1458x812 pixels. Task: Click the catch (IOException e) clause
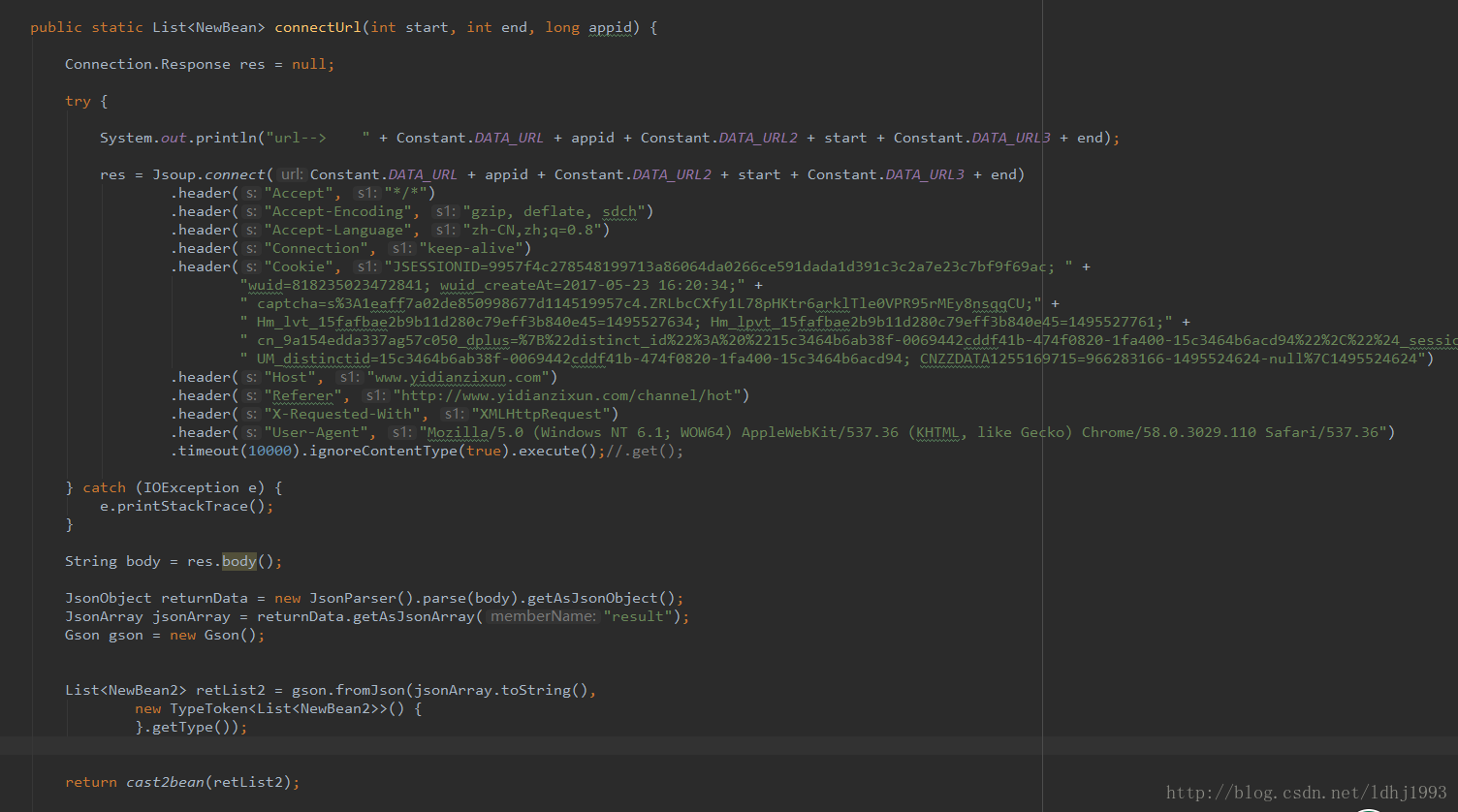(174, 487)
